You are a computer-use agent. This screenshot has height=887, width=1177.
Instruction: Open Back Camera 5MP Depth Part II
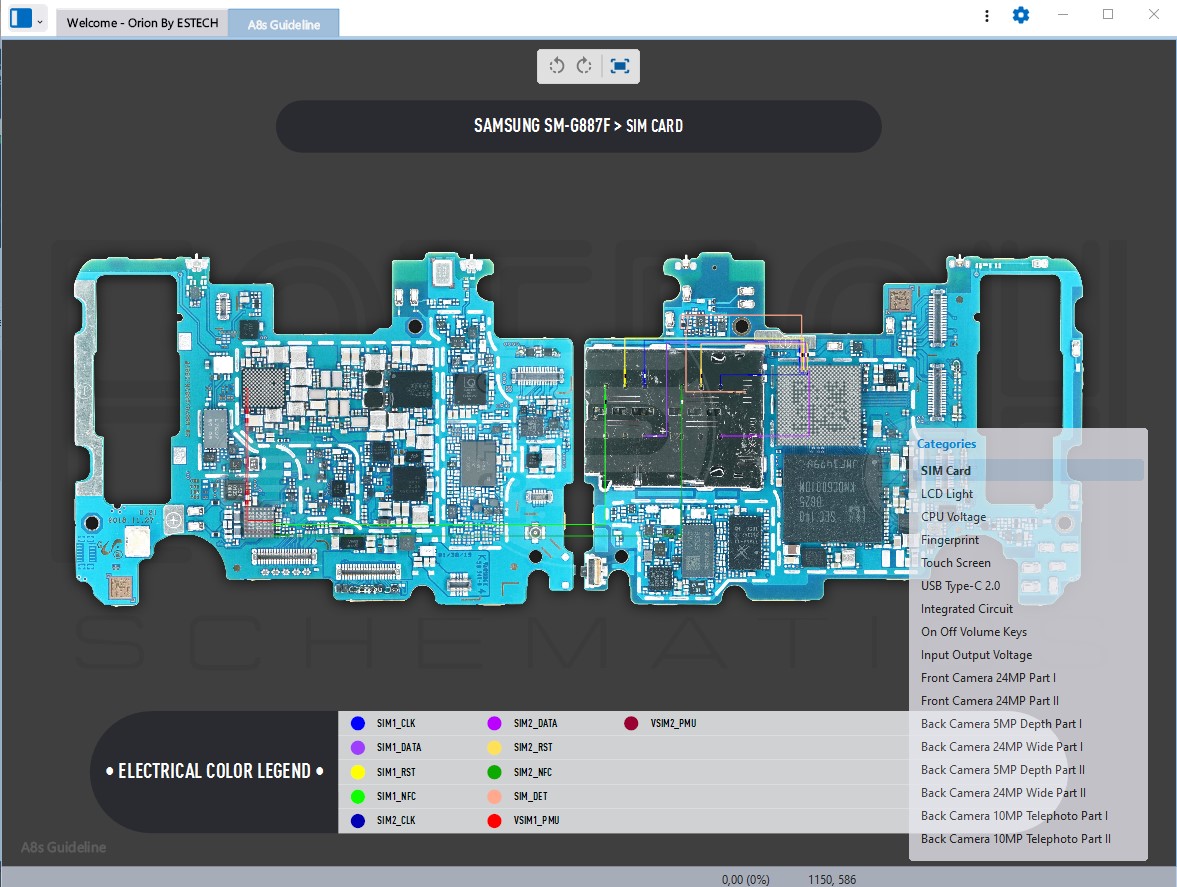coord(1003,770)
